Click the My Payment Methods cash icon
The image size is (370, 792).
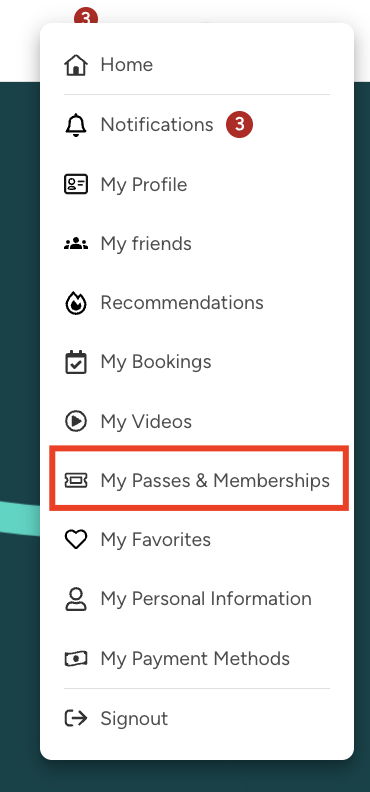click(x=76, y=659)
